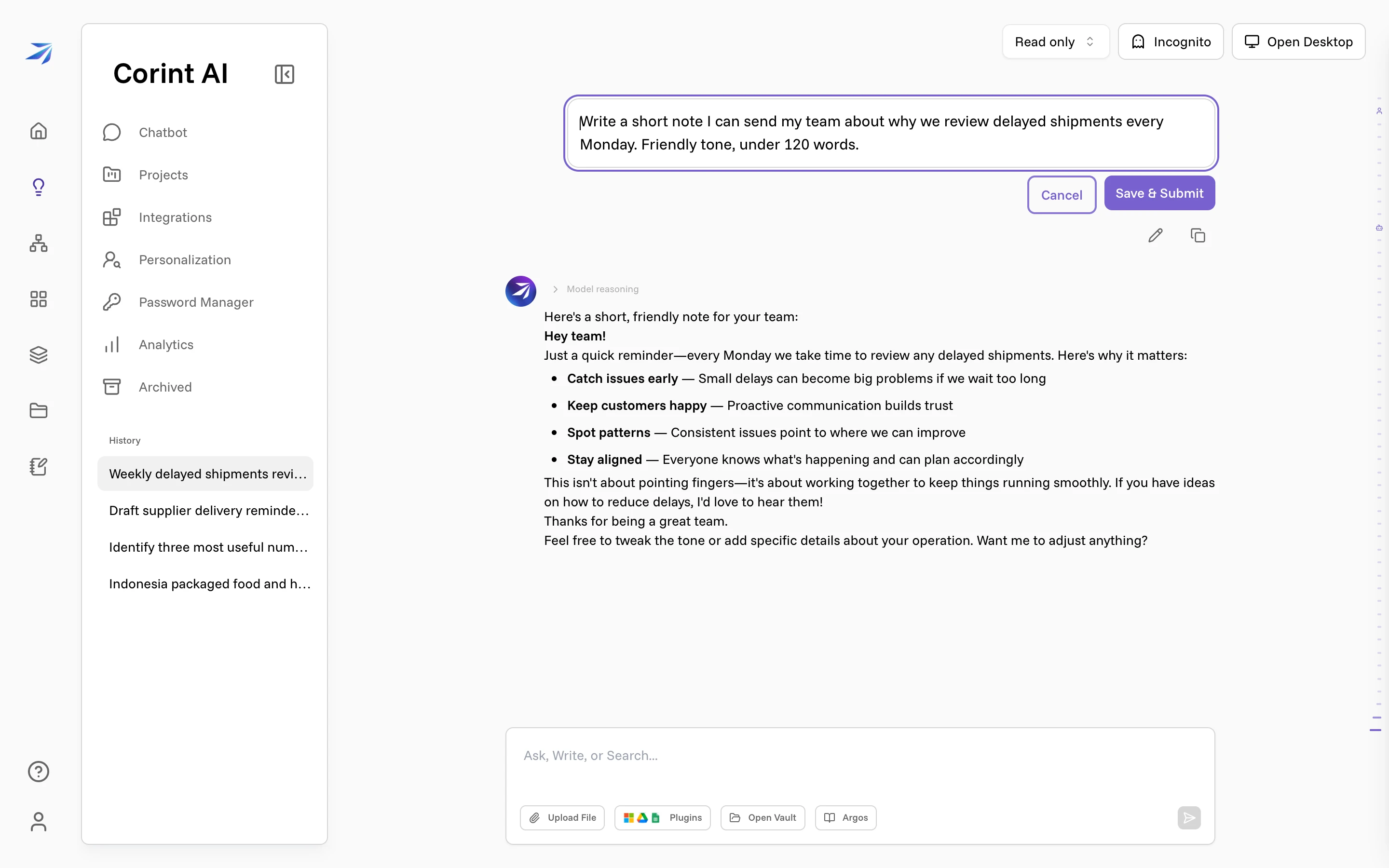Toggle Incognito mode
Viewport: 1389px width, 868px height.
[1171, 41]
